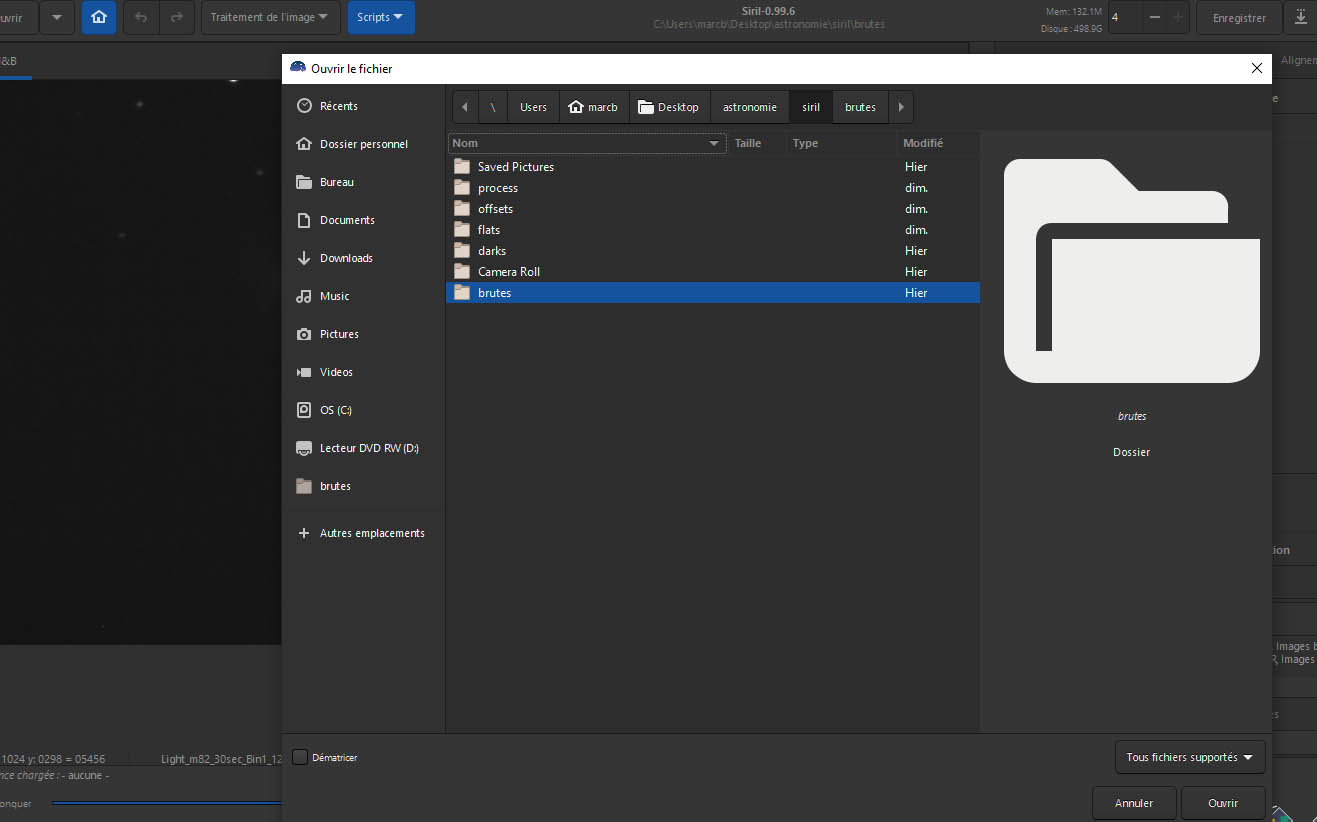Screen dimensions: 1317x822
Task: Enable the Dématricer checkbox
Action: pos(300,757)
